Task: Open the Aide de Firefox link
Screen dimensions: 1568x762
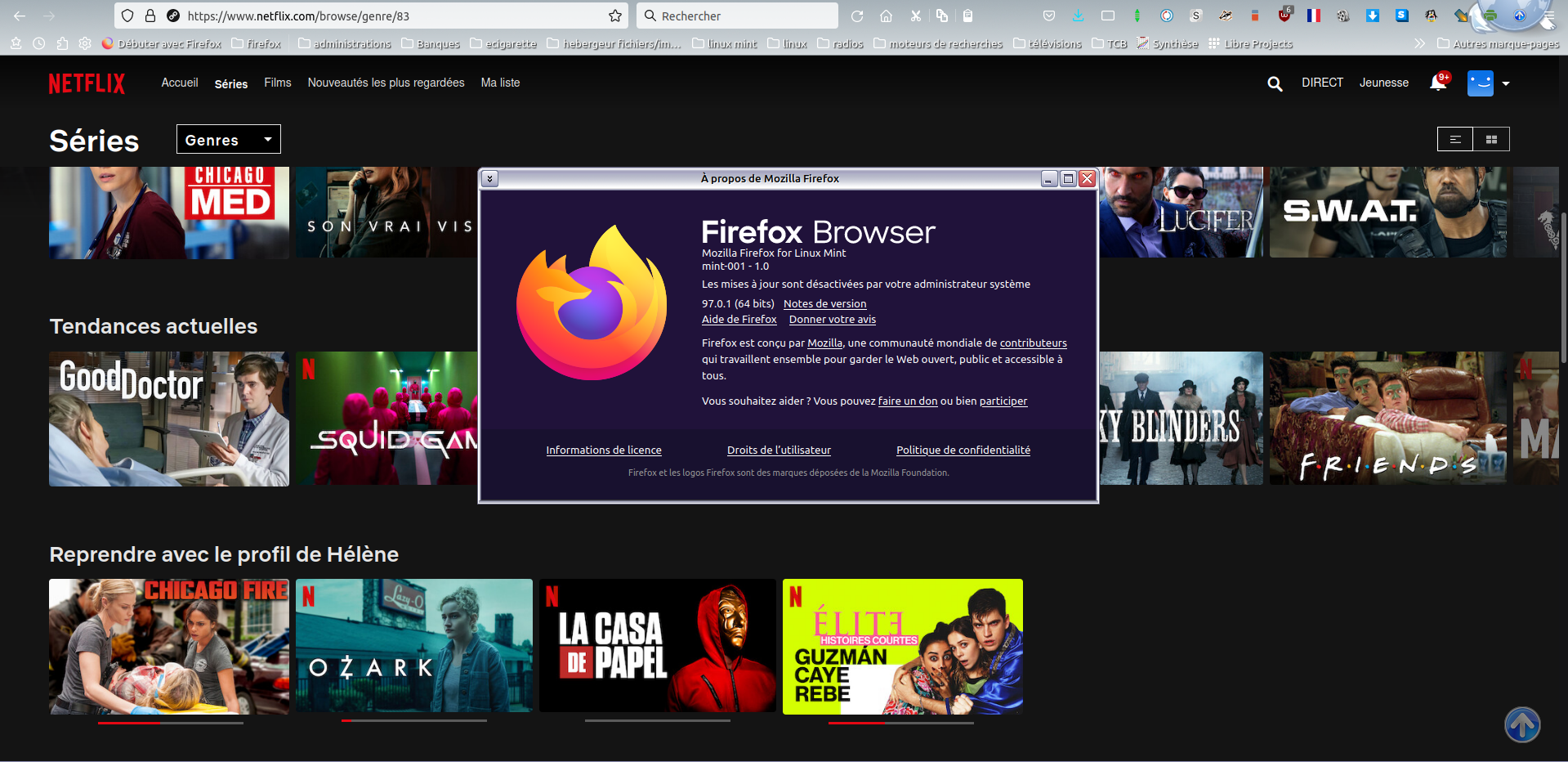Action: pyautogui.click(x=739, y=319)
